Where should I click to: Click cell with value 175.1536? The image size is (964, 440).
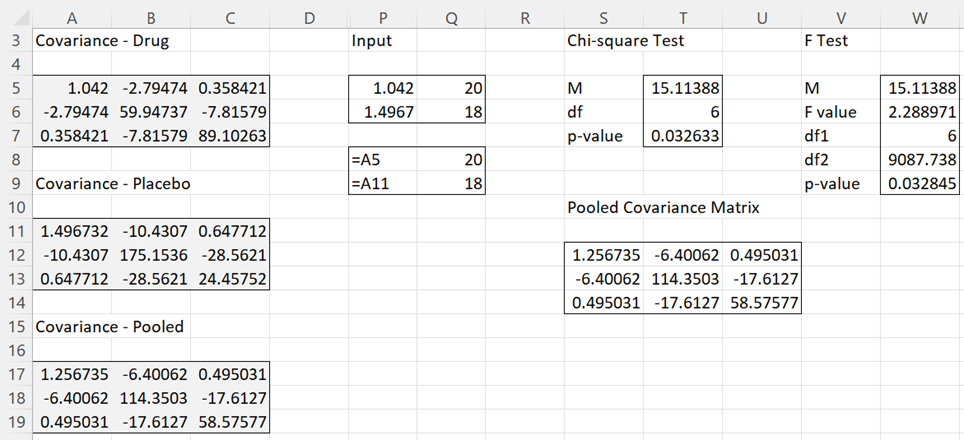point(151,255)
